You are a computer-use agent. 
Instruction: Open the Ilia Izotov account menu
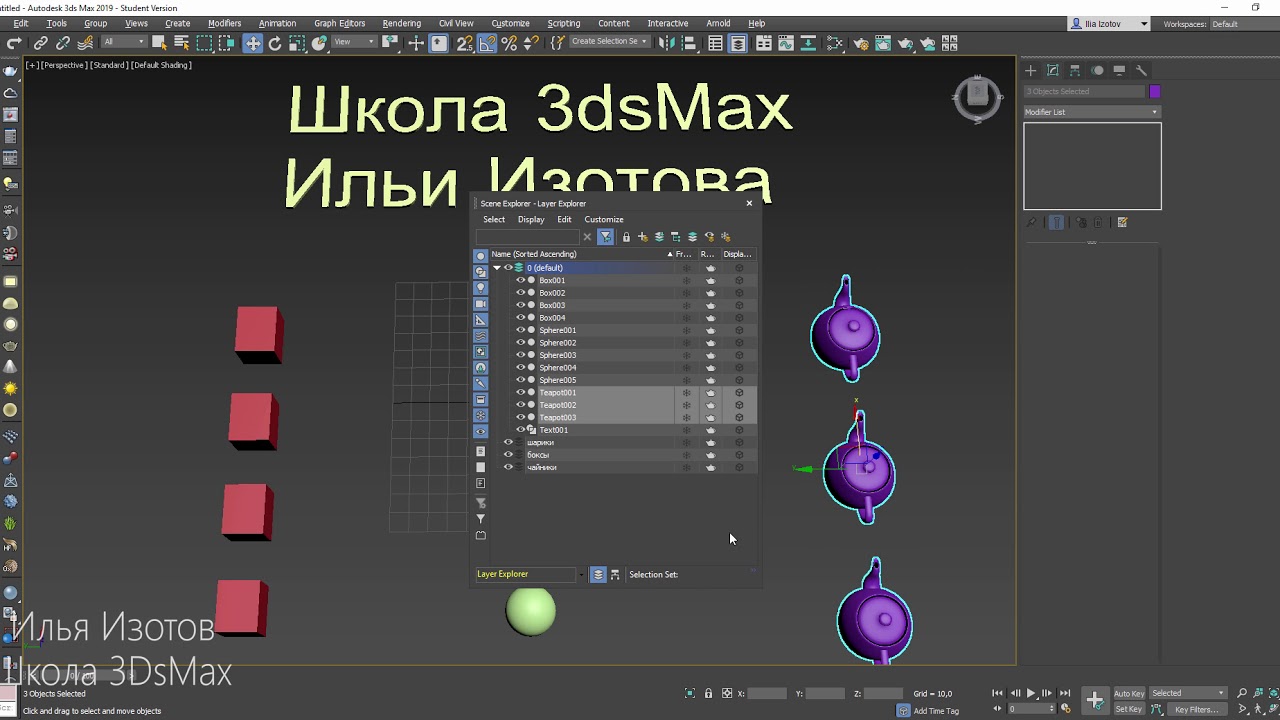pyautogui.click(x=1111, y=23)
